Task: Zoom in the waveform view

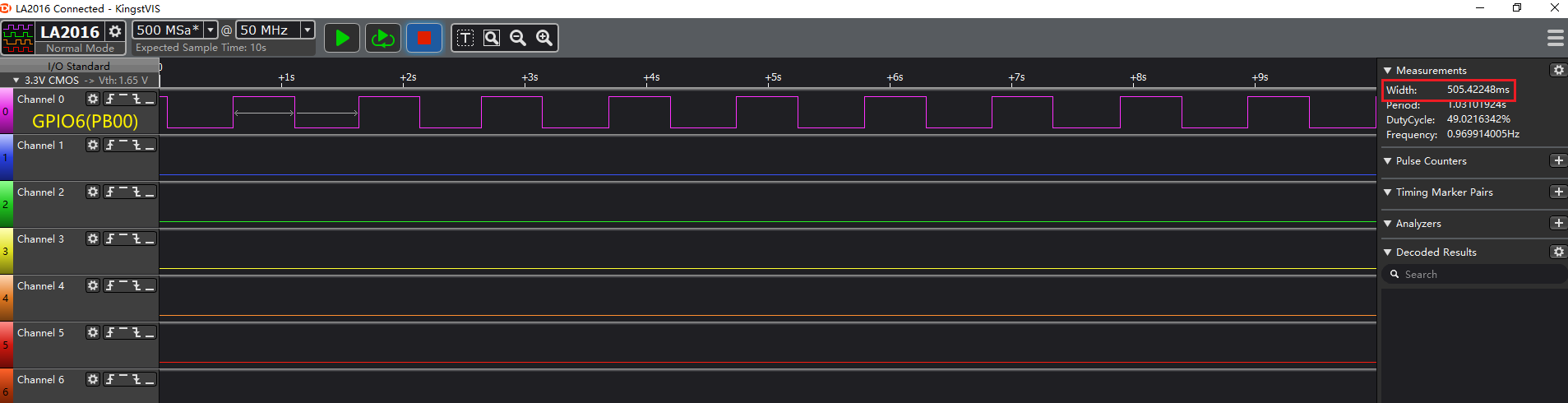Action: point(544,38)
